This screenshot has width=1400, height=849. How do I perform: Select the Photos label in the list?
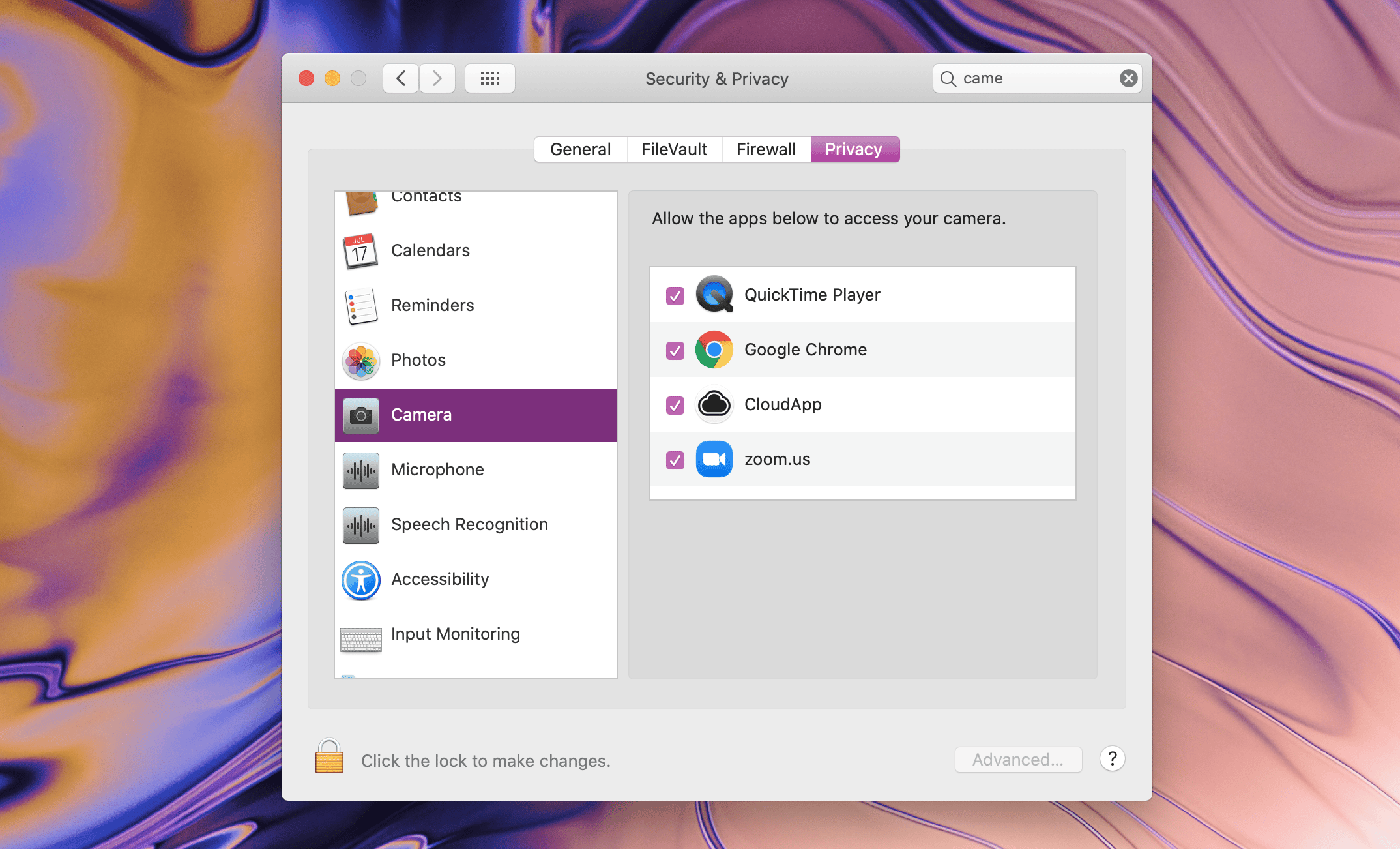click(x=418, y=360)
